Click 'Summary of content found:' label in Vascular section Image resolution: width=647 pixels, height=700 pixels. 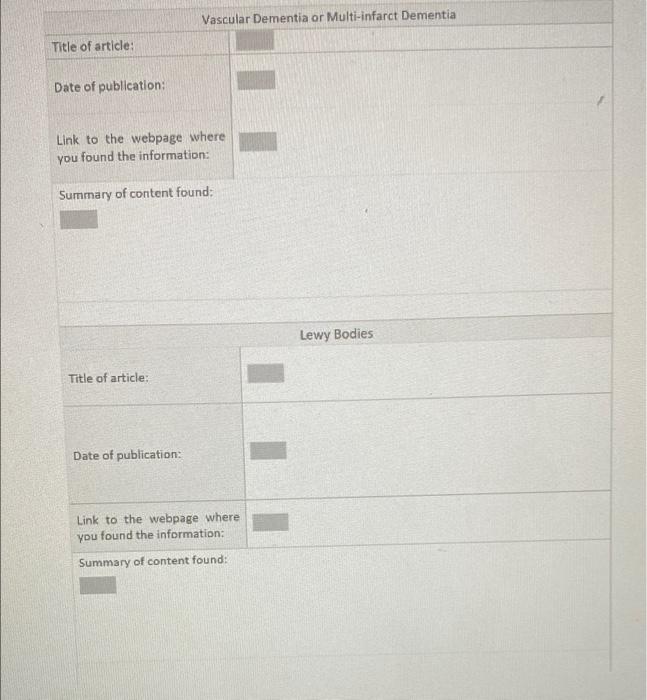pyautogui.click(x=136, y=194)
